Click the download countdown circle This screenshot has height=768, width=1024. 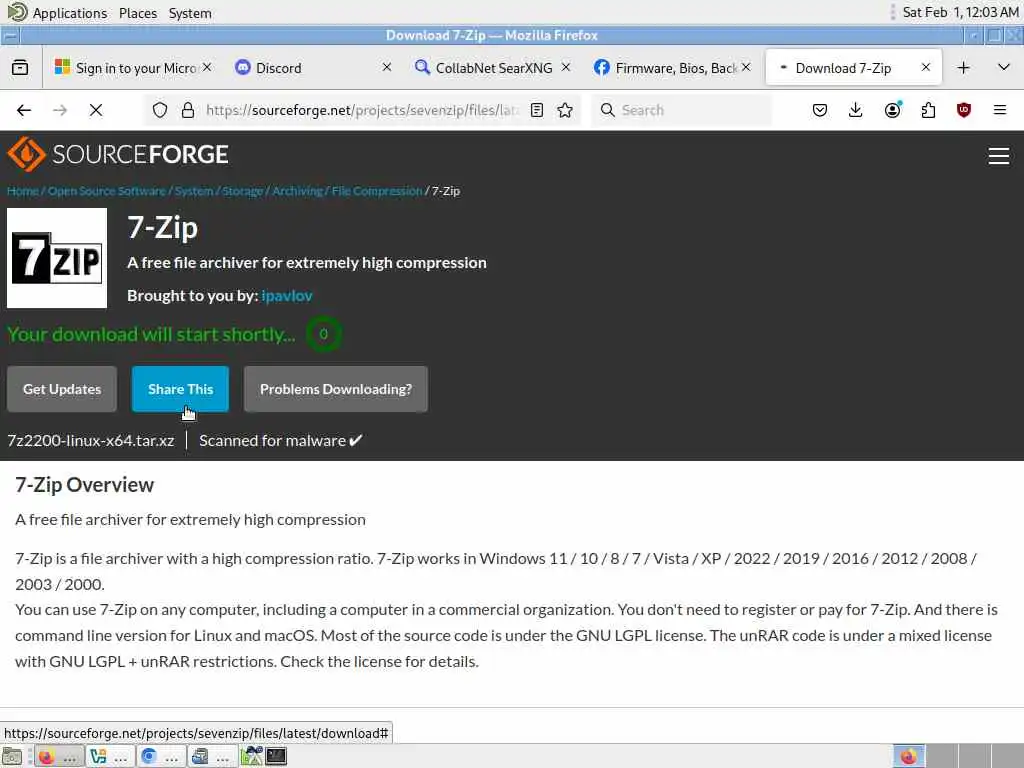(323, 334)
